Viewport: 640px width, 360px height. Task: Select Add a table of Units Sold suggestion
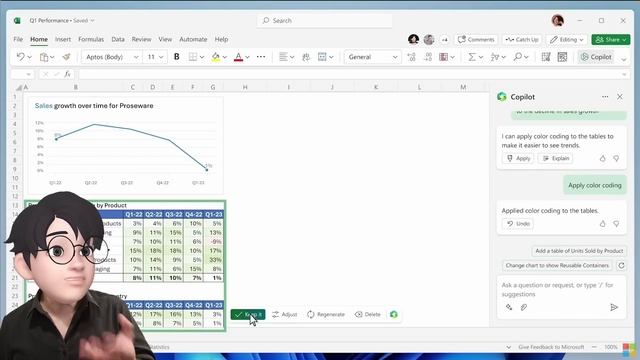tap(579, 251)
